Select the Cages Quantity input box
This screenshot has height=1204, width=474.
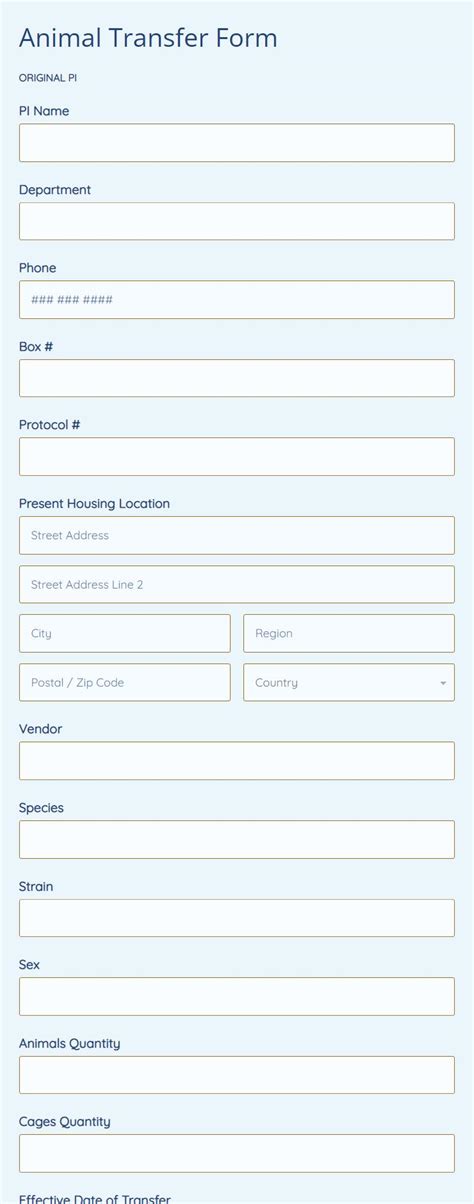(237, 1153)
